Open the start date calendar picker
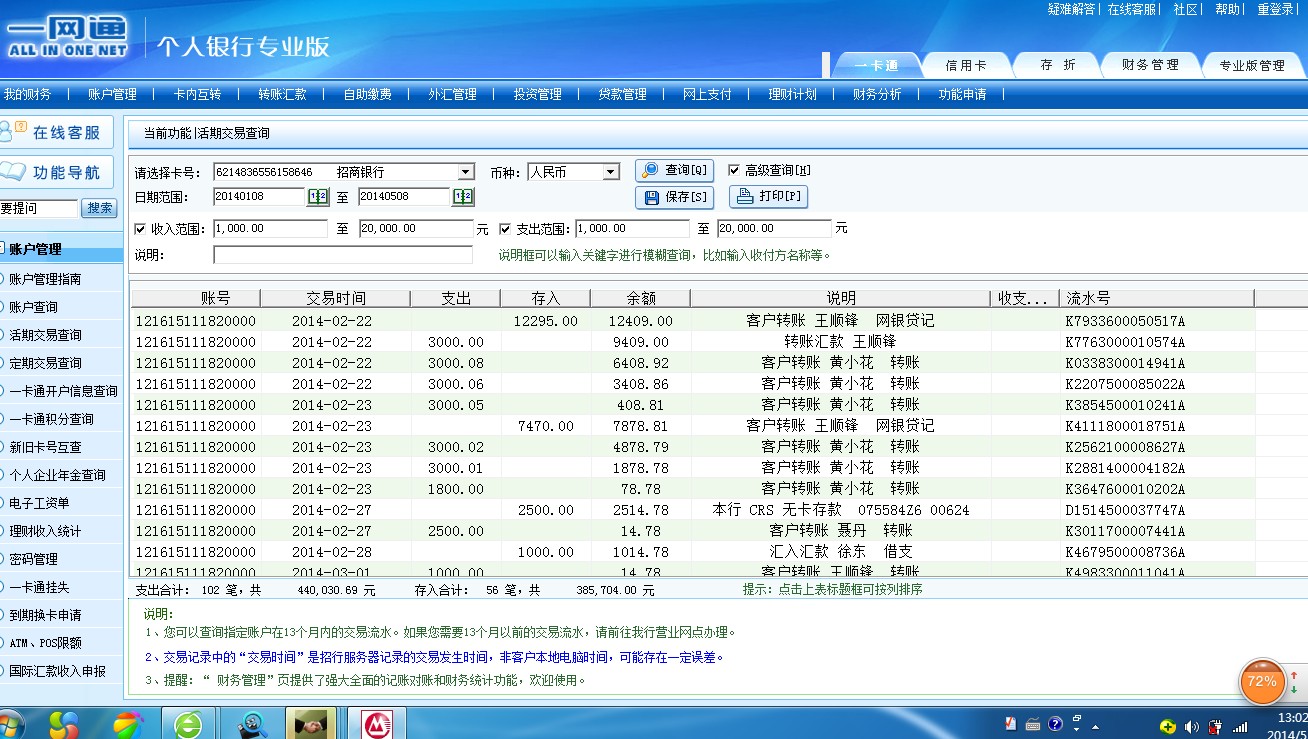Screen dimensions: 1308x739 tap(317, 197)
